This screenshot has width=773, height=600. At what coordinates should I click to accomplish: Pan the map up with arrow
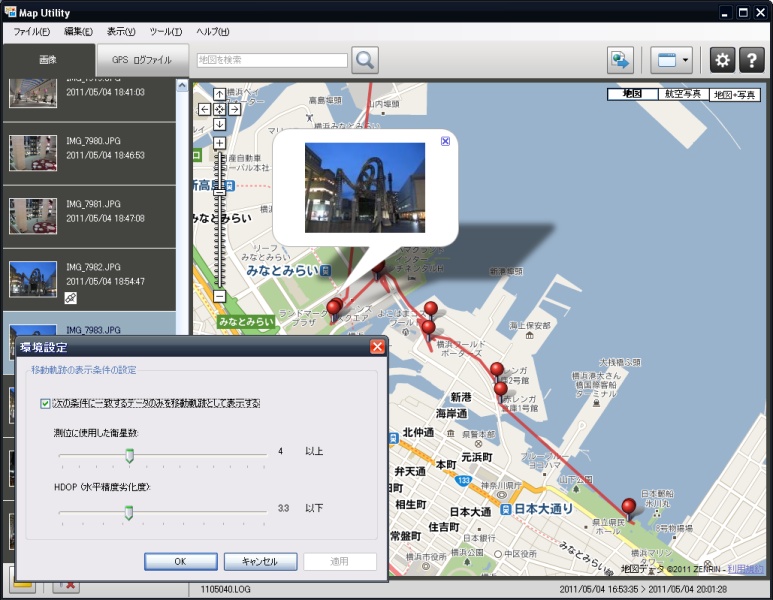219,94
